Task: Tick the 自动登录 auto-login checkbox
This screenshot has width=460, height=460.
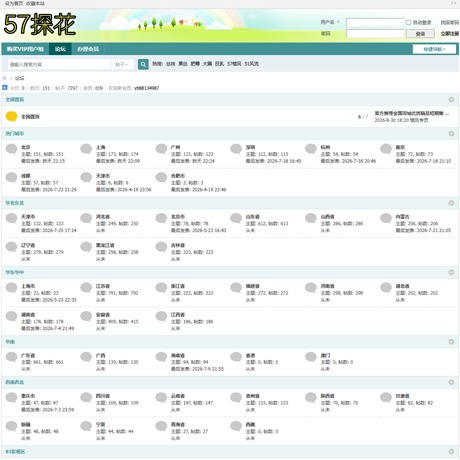Action: tap(408, 22)
